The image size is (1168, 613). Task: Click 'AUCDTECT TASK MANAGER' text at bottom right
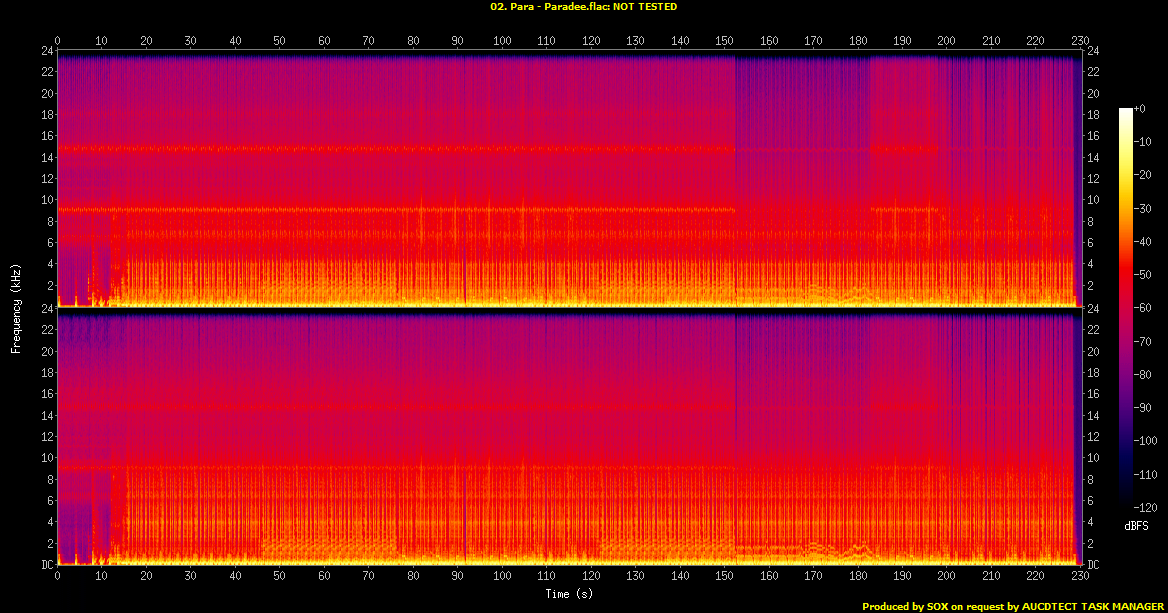(x=1092, y=606)
